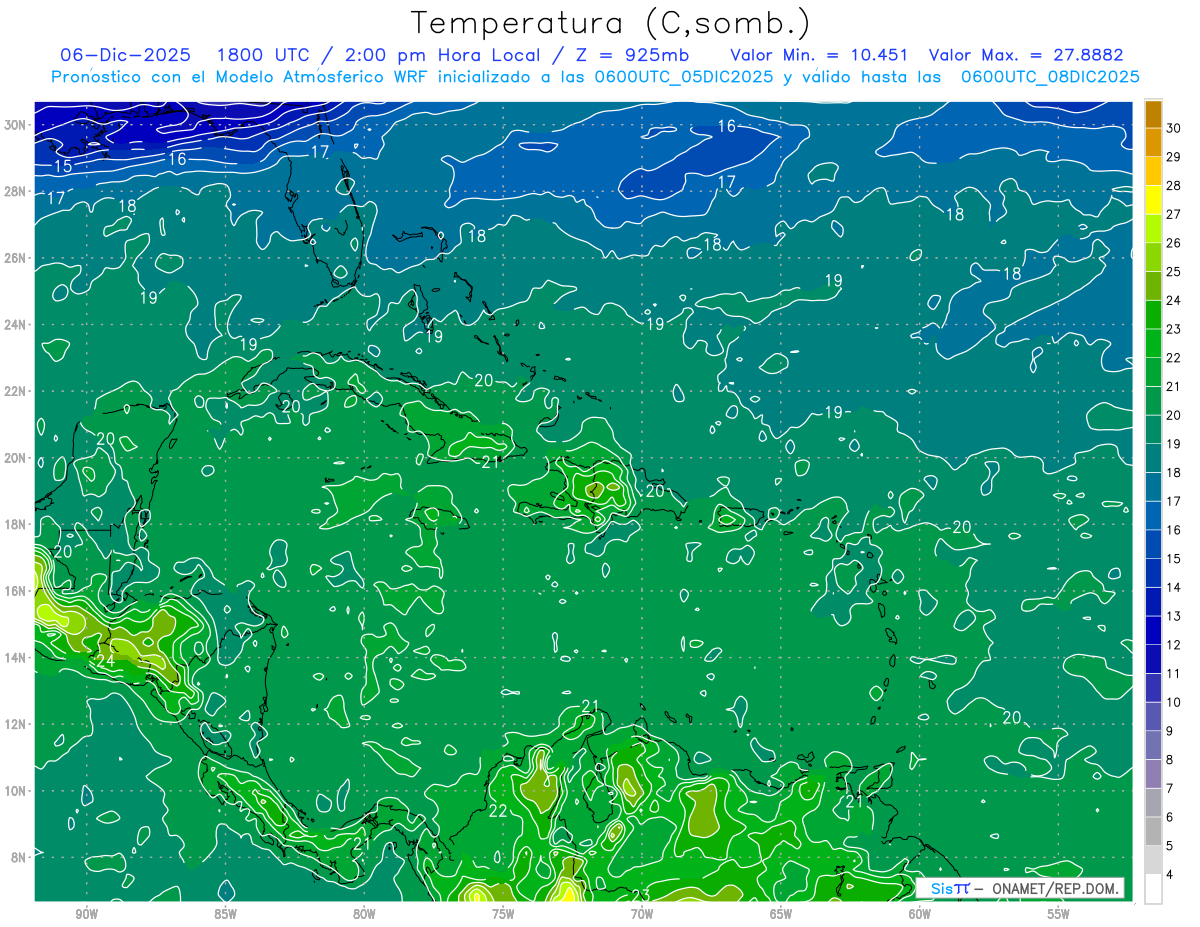
Task: Click the "60W" longitude axis label
Action: pyautogui.click(x=920, y=914)
